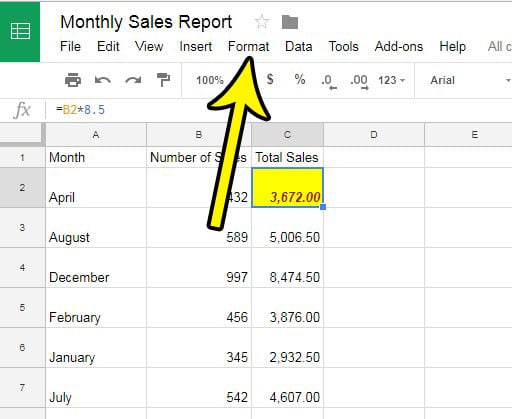This screenshot has height=419, width=512.
Task: Format as currency with the $ icon
Action: point(270,79)
